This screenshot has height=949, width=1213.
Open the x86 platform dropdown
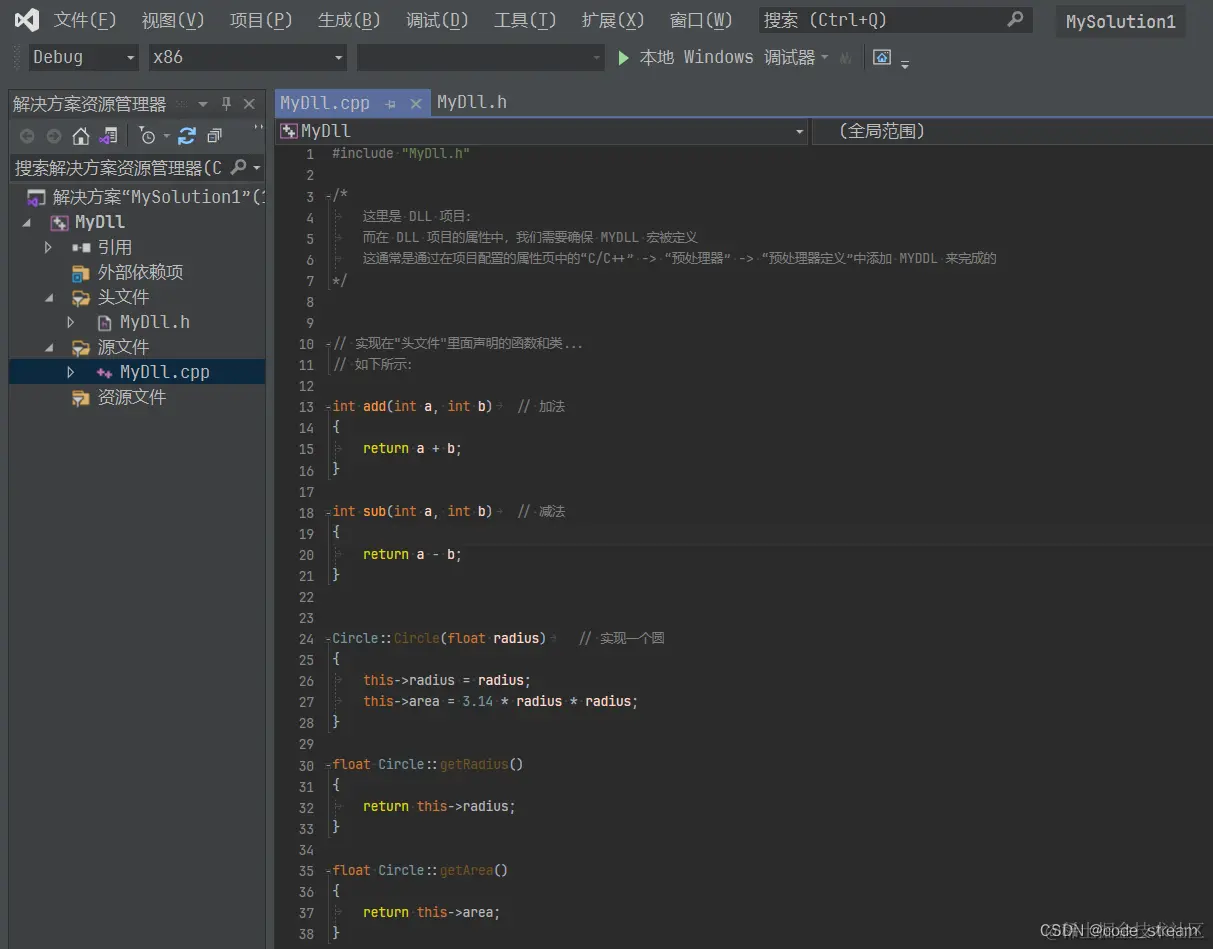[x=246, y=58]
